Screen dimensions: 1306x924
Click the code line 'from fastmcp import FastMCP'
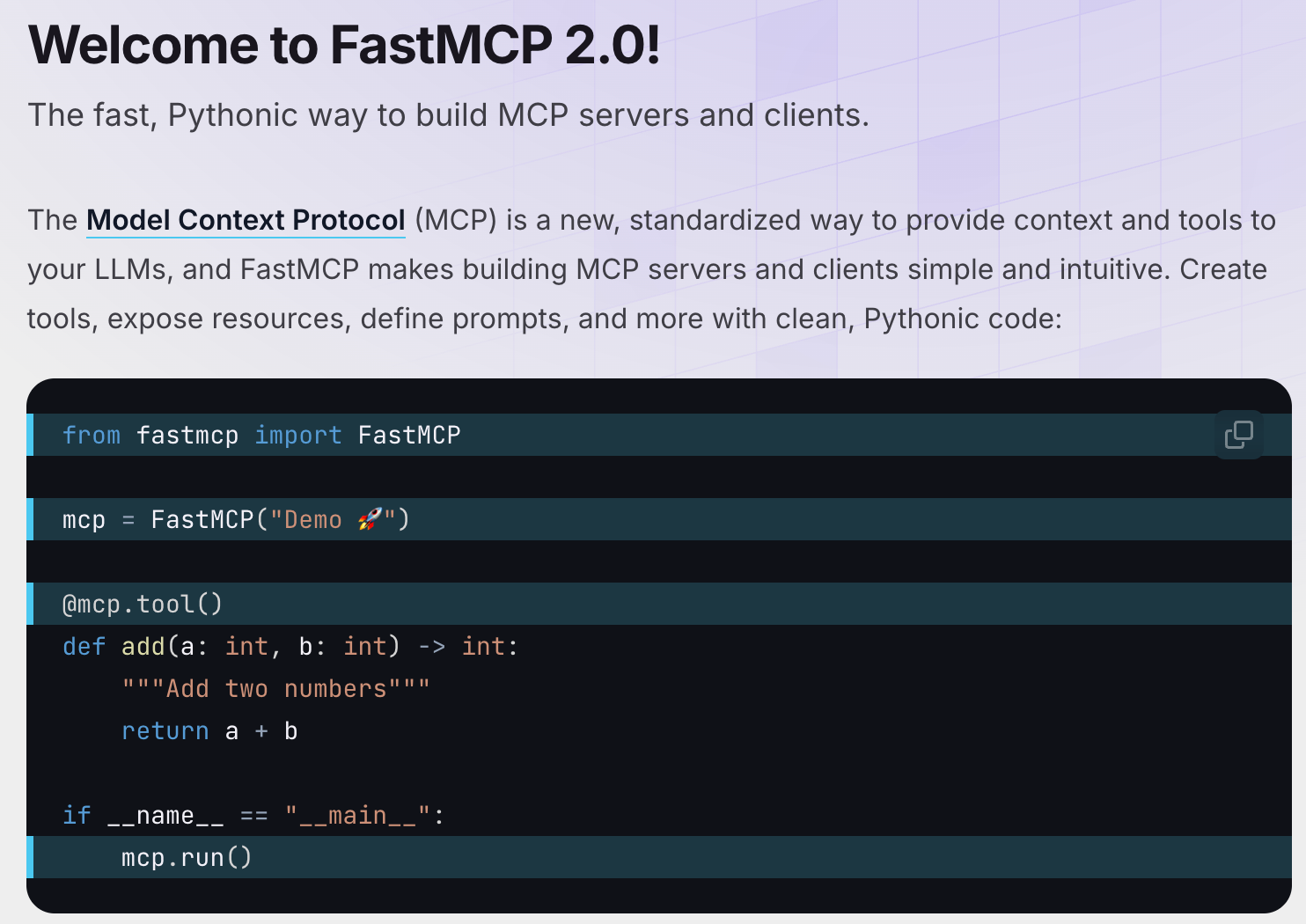pos(261,435)
